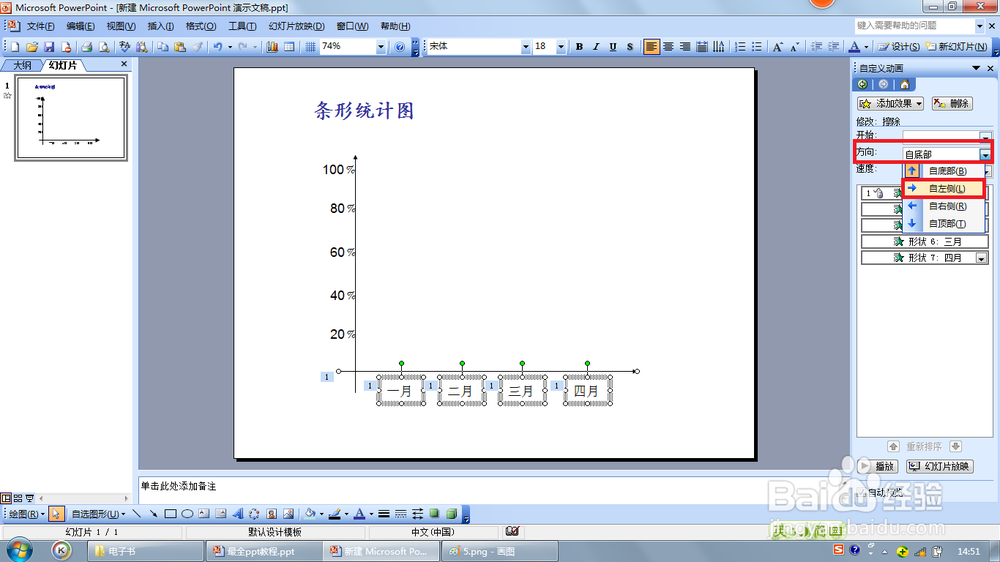Undo the last action

(217, 47)
